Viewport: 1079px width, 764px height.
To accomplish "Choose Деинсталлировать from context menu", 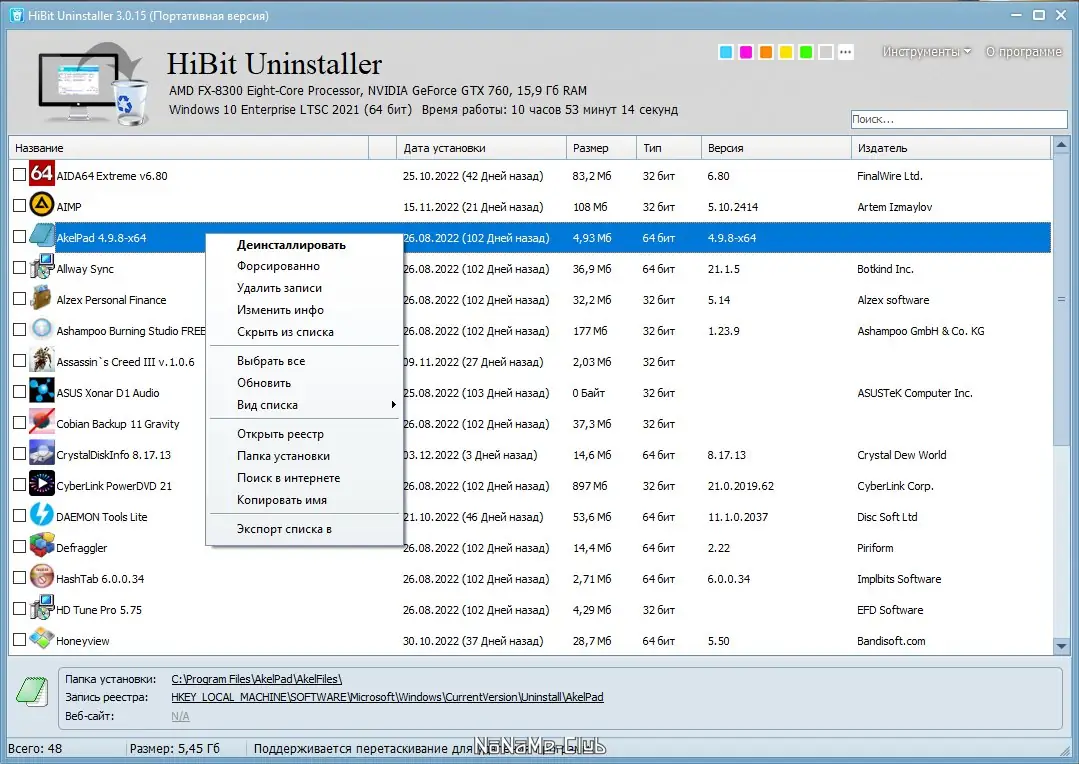I will [x=305, y=245].
